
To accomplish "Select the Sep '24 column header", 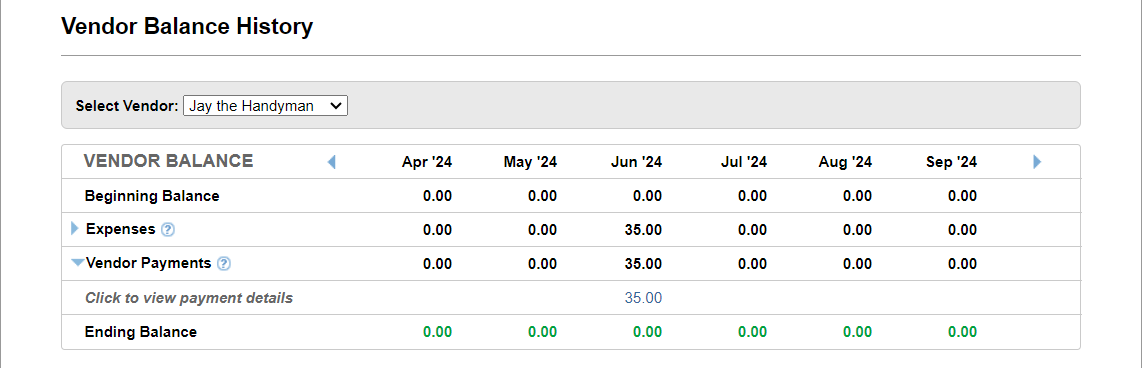I will click(951, 162).
